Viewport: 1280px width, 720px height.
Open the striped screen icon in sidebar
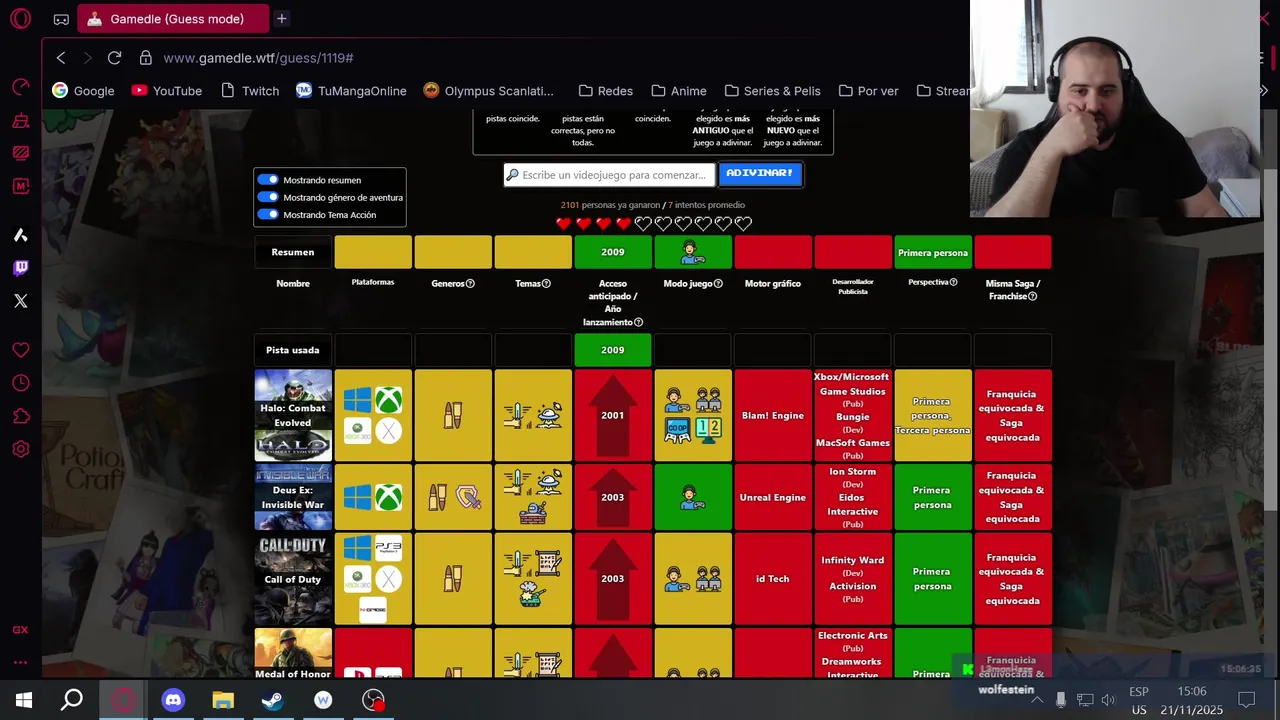[20, 153]
